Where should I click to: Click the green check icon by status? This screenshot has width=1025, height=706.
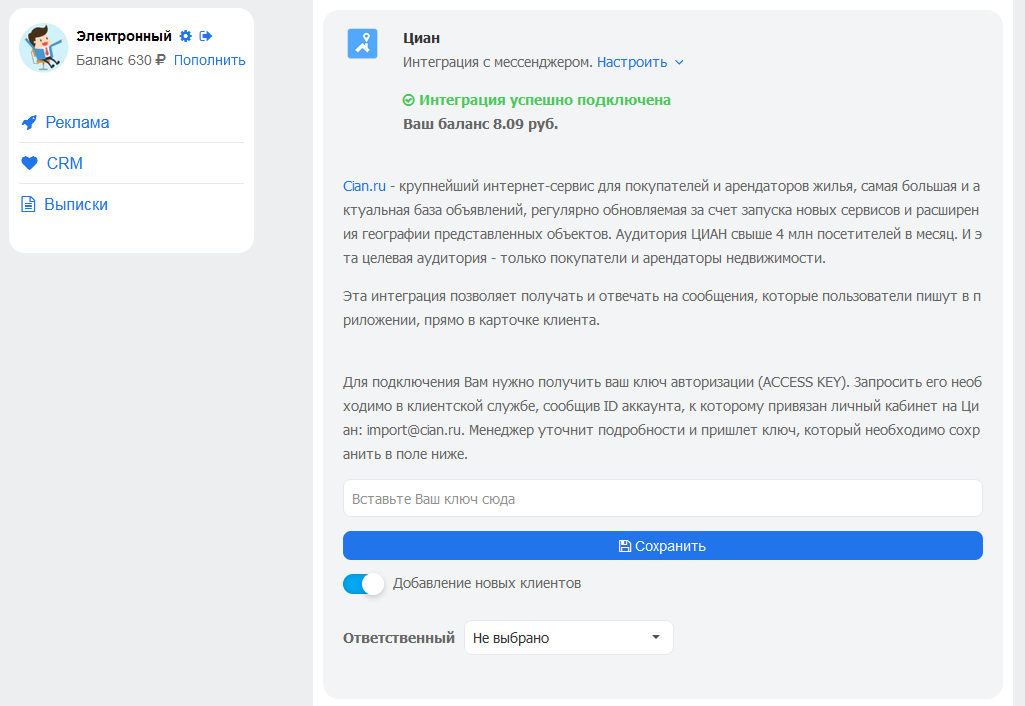(409, 100)
